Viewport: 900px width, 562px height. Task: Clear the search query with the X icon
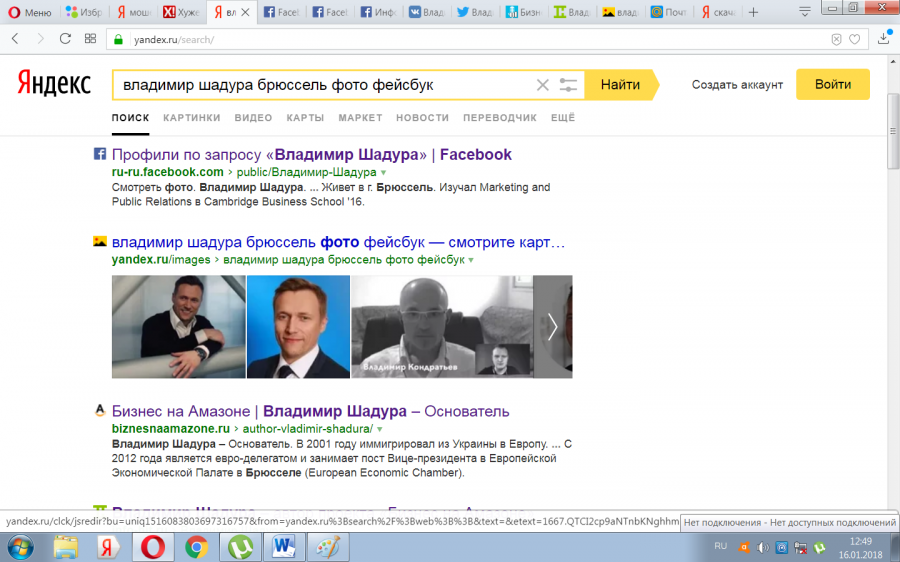click(543, 85)
